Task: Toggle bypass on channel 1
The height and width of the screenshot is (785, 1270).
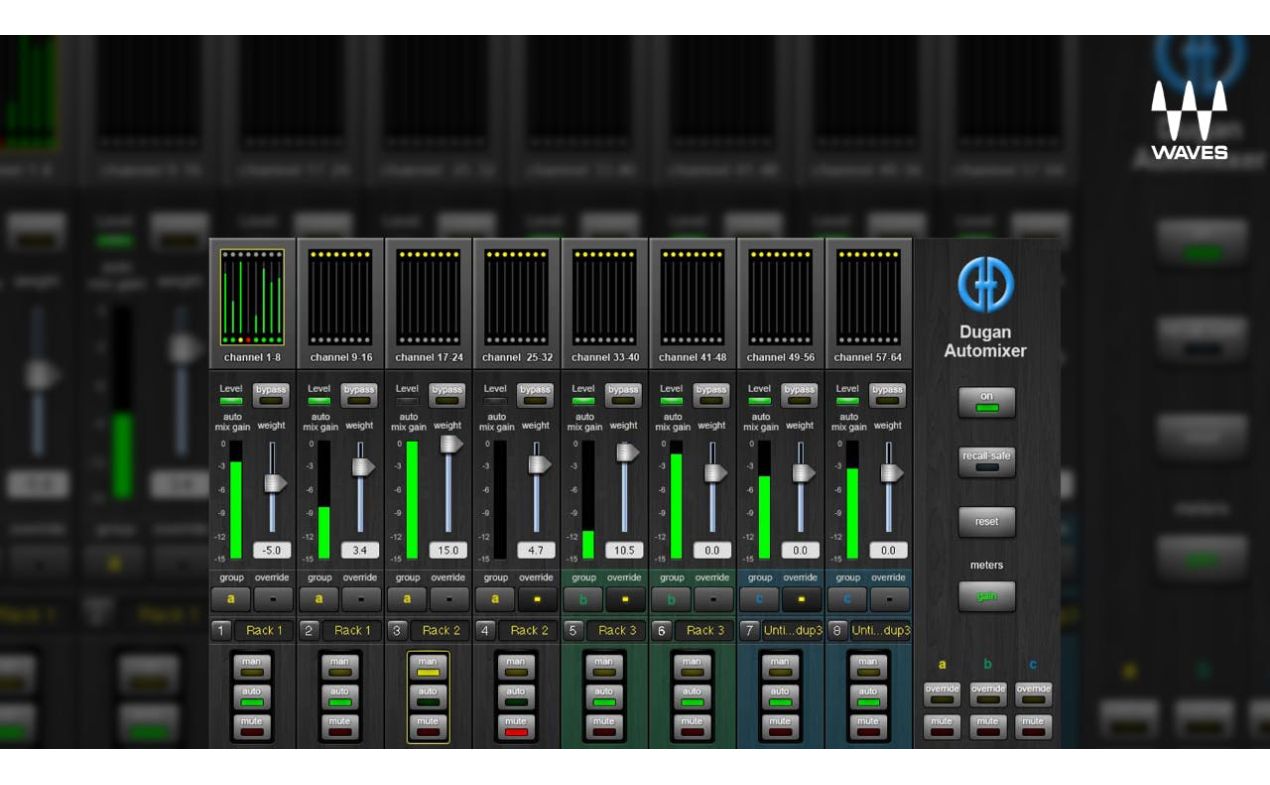Action: (271, 394)
